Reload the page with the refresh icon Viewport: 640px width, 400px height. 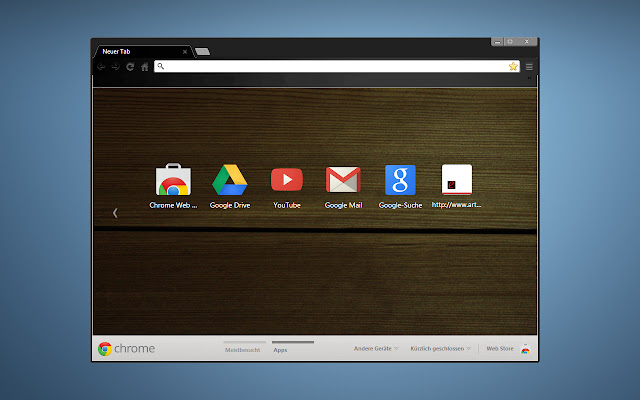click(130, 67)
